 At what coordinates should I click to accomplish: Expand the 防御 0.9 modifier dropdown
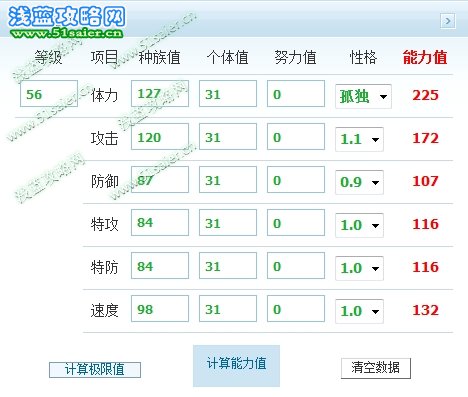click(x=359, y=182)
